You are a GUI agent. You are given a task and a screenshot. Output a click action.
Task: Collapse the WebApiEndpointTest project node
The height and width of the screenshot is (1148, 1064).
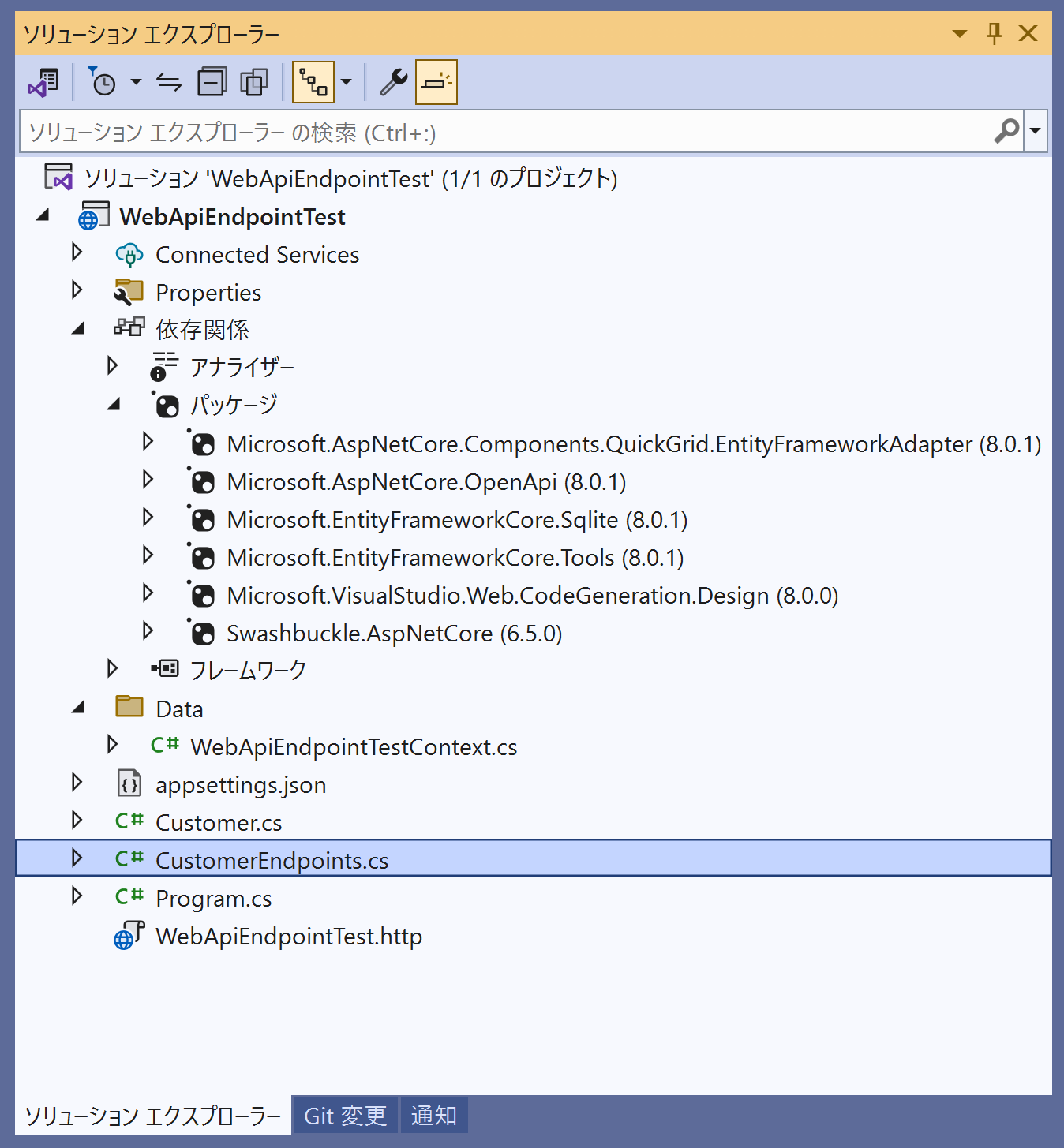43,215
